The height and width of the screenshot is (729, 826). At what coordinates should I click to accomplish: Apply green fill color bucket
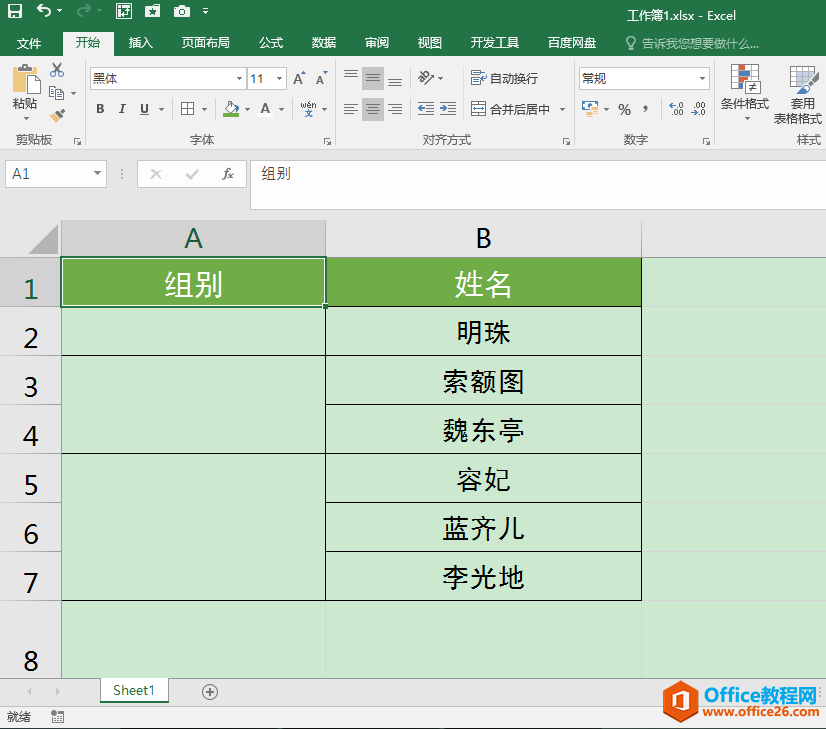pos(231,109)
